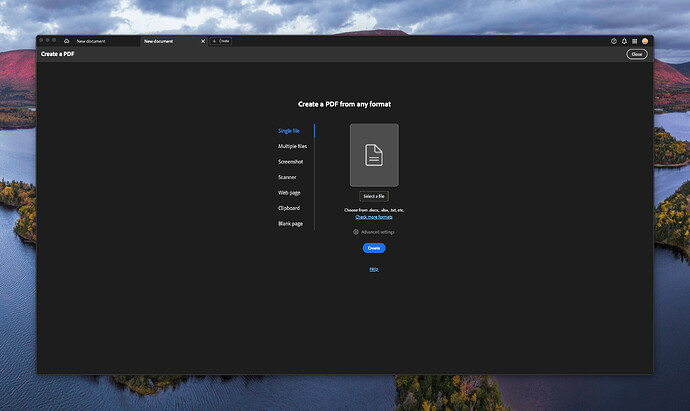This screenshot has height=411, width=690.
Task: Open the apps grid icon
Action: (635, 41)
